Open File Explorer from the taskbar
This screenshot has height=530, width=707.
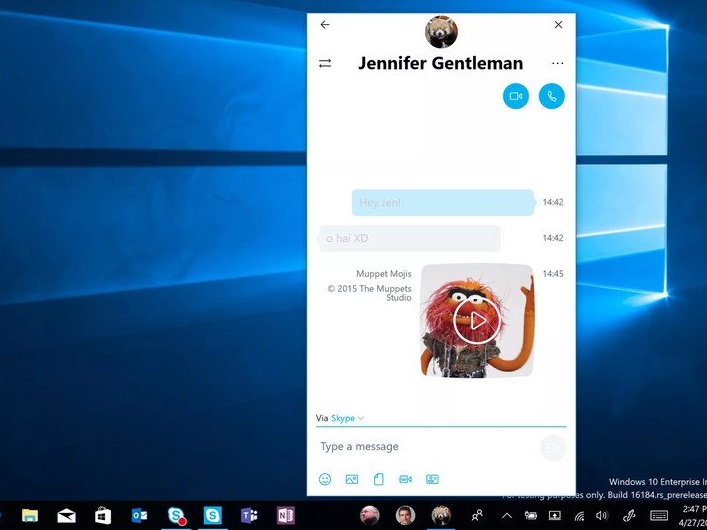[30, 516]
